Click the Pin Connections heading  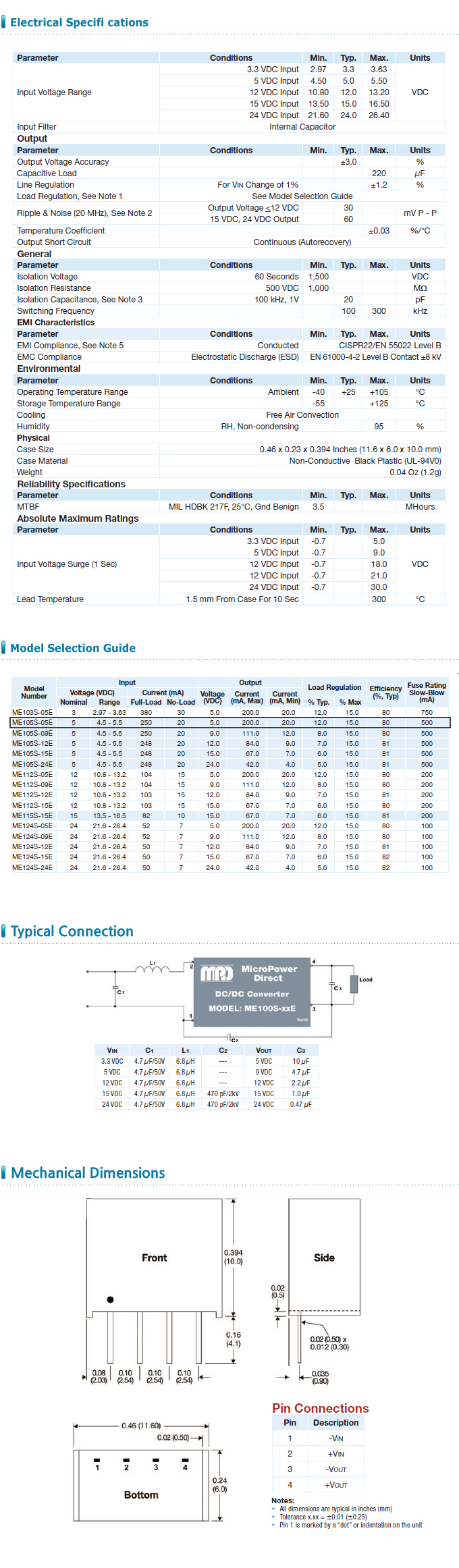coord(320,1408)
